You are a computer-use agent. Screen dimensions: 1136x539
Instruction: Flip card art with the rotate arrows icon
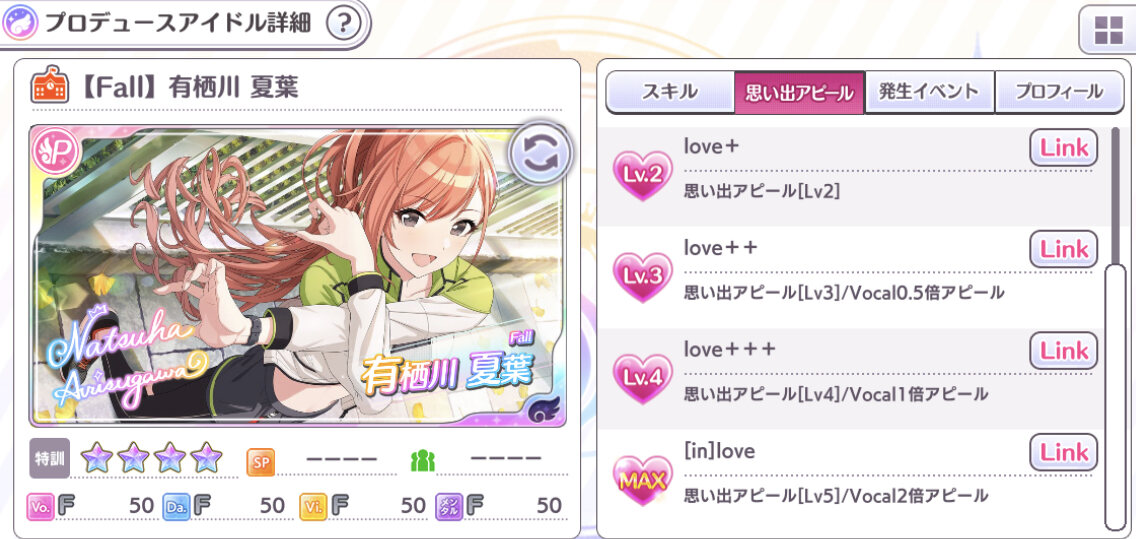pyautogui.click(x=540, y=154)
